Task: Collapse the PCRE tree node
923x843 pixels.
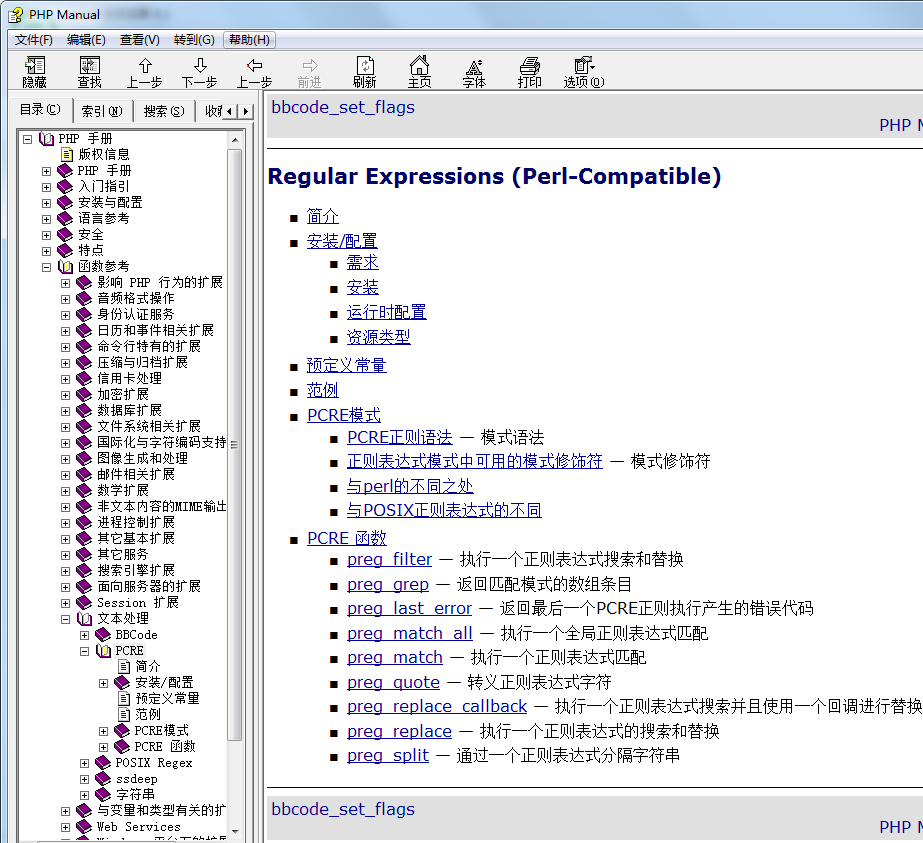Action: coord(84,651)
